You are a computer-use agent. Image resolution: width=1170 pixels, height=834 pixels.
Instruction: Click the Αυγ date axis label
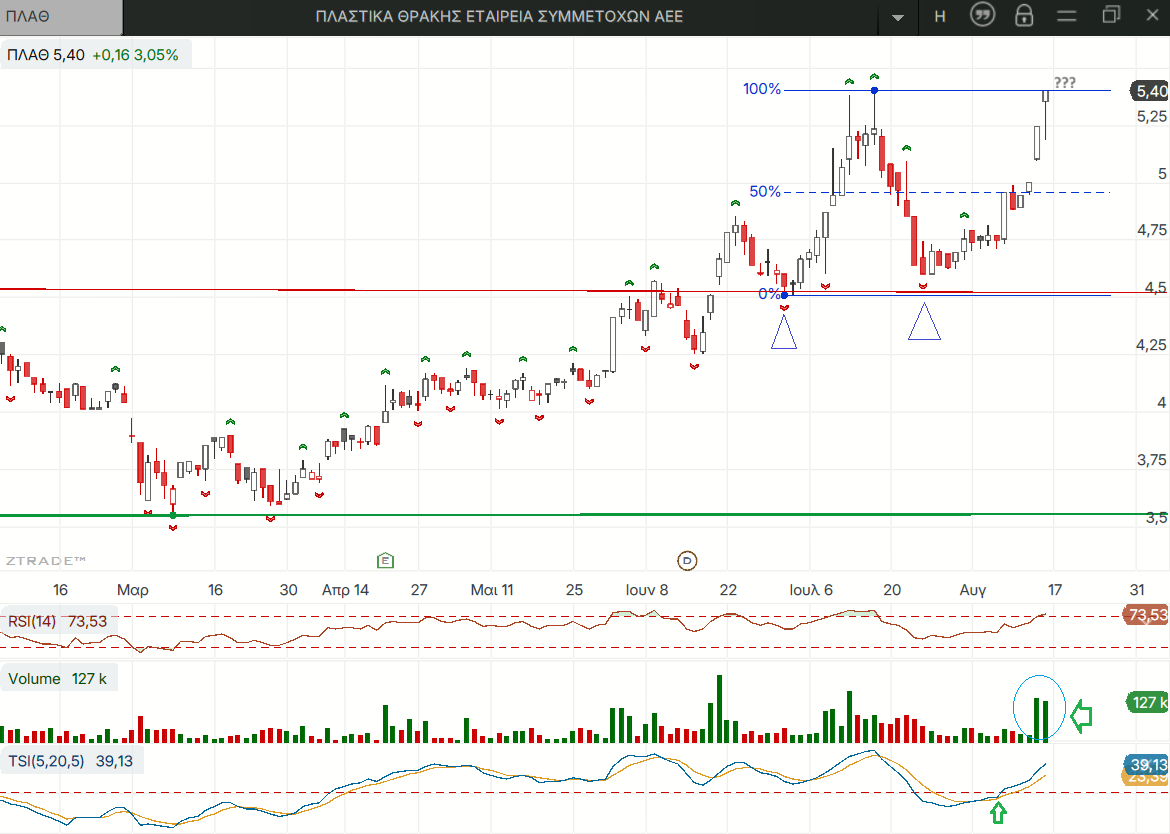click(972, 590)
